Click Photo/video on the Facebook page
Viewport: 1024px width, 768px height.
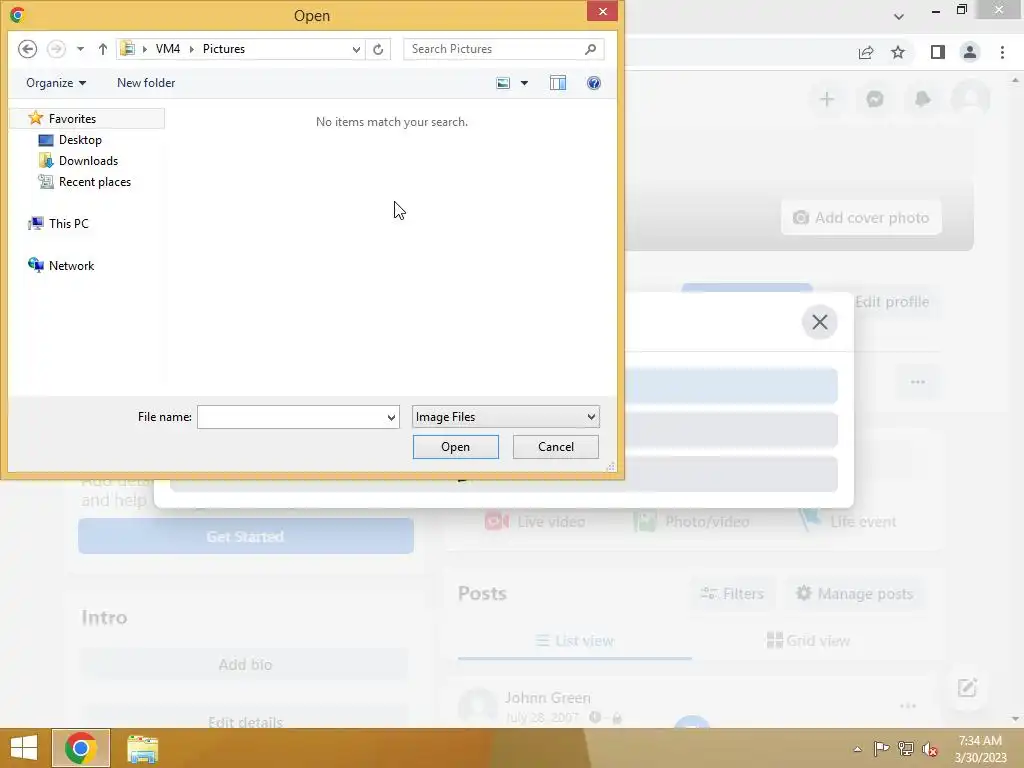tap(692, 521)
